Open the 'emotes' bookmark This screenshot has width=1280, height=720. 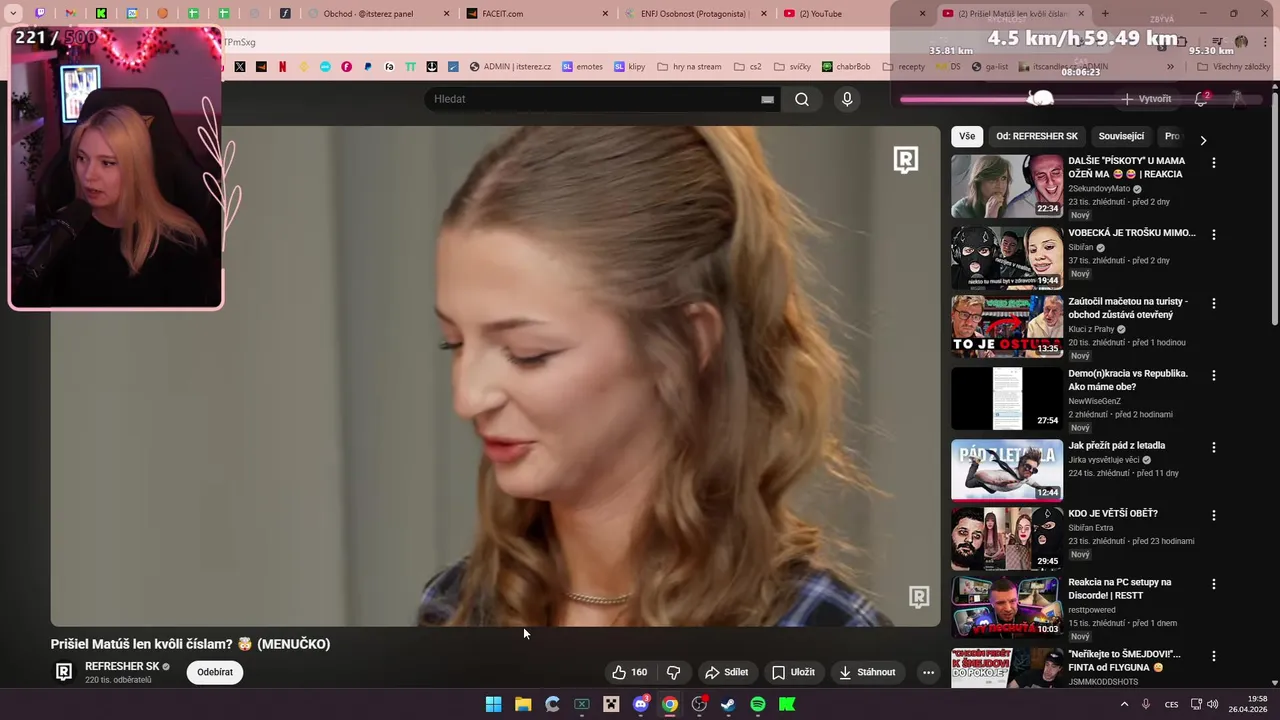click(x=582, y=67)
